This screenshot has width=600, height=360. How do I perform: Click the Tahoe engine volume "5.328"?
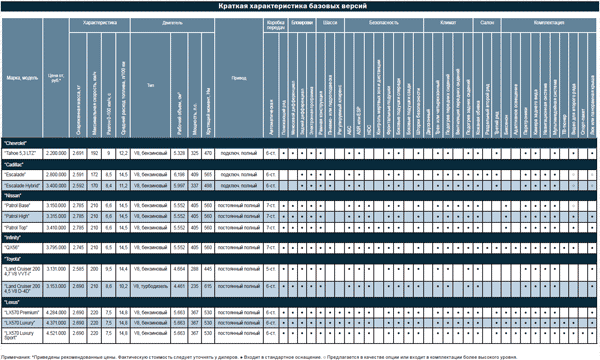coord(179,153)
